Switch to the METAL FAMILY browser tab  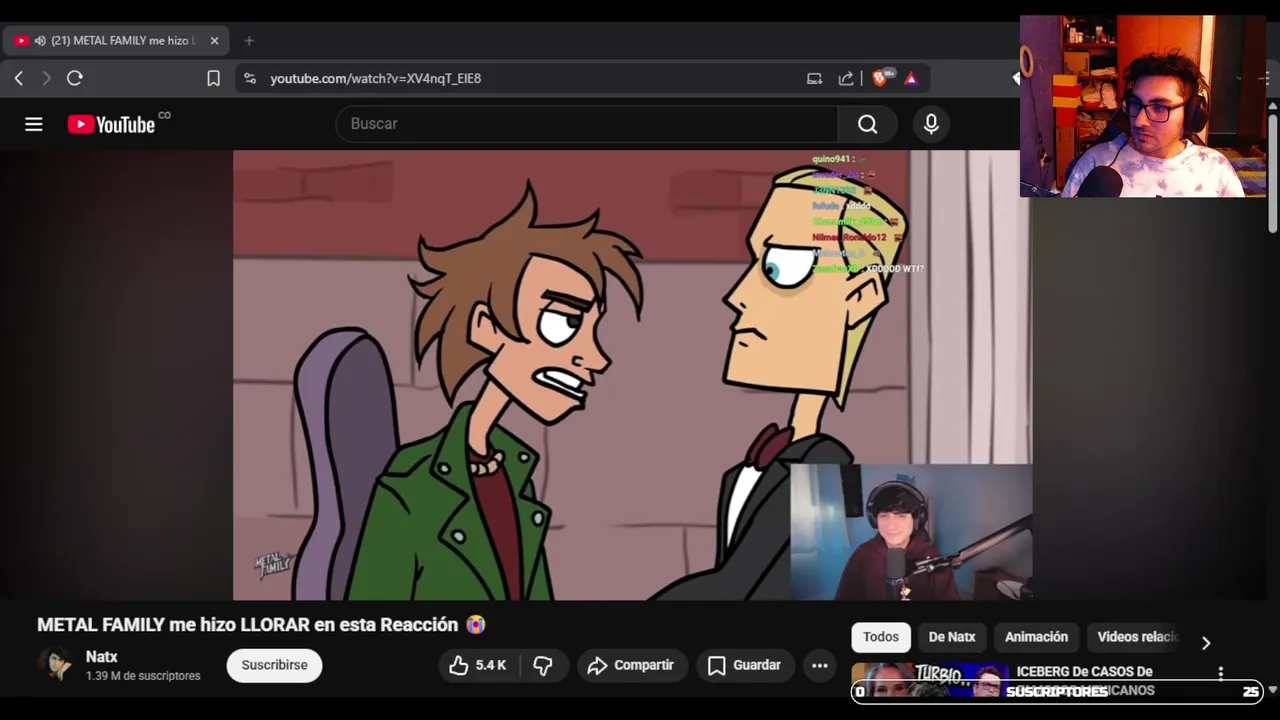[x=116, y=41]
